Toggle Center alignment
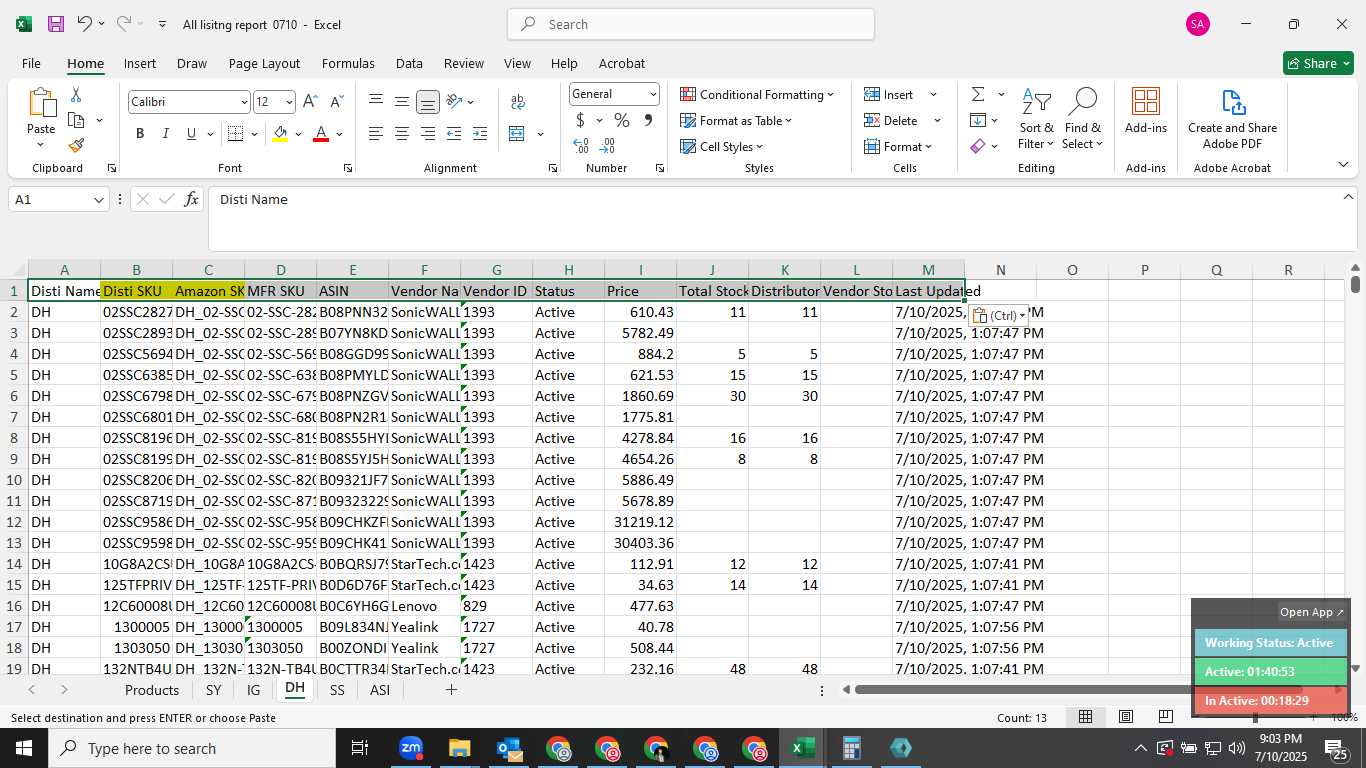The width and height of the screenshot is (1366, 768). coord(401,134)
